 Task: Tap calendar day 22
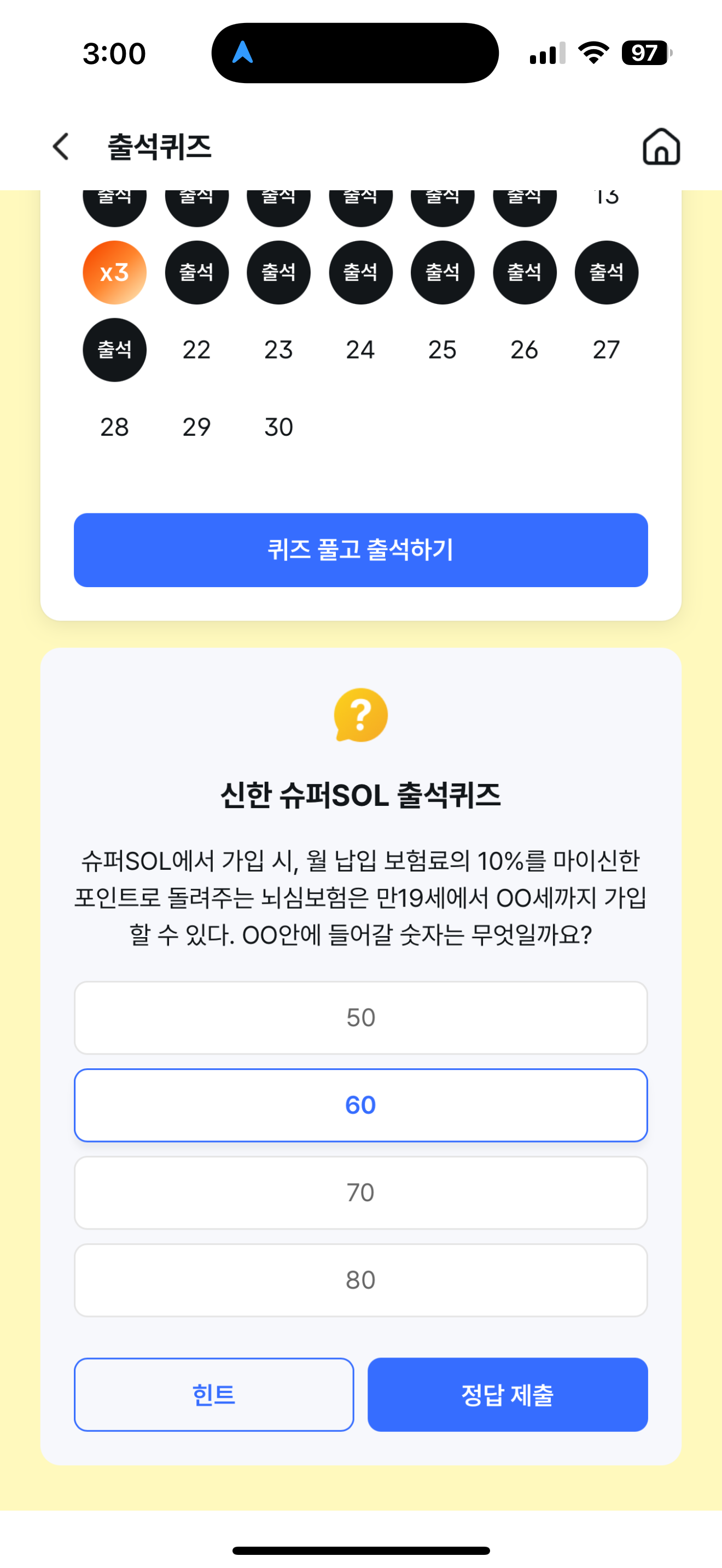[196, 349]
